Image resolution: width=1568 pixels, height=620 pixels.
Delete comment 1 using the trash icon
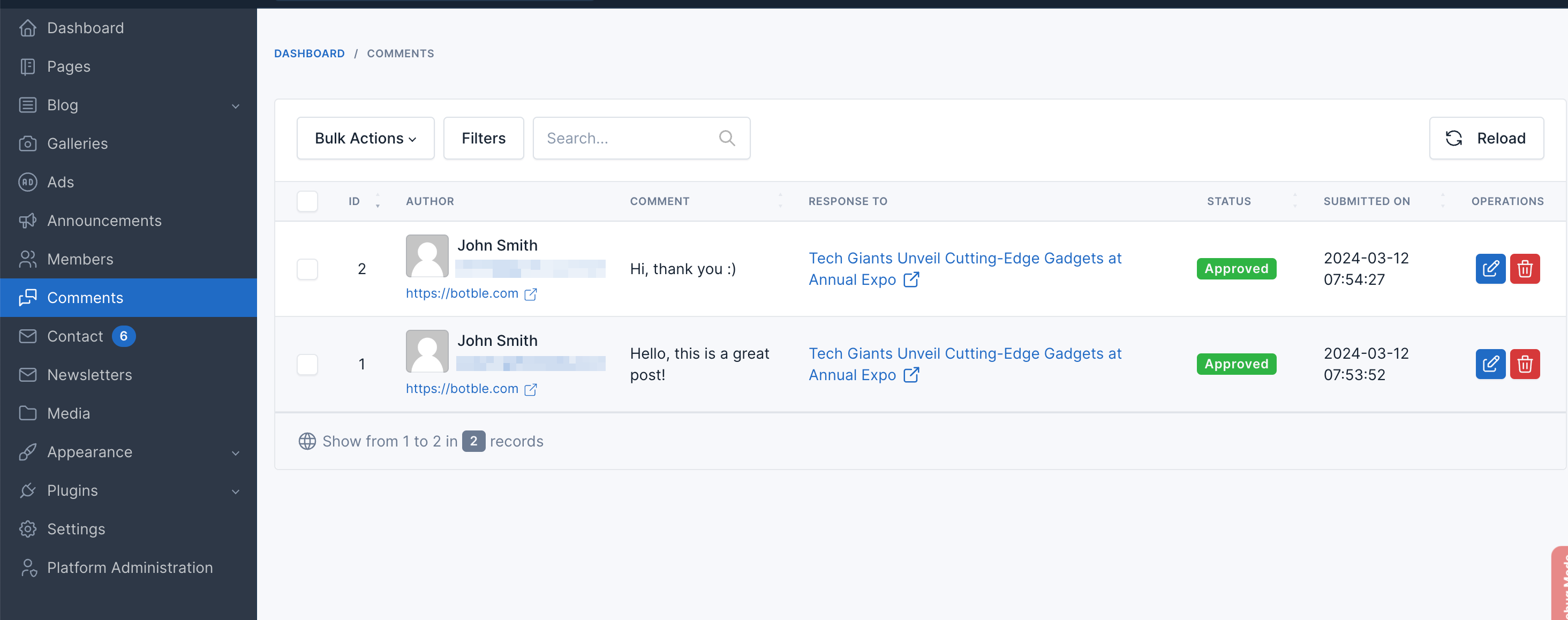(1525, 364)
